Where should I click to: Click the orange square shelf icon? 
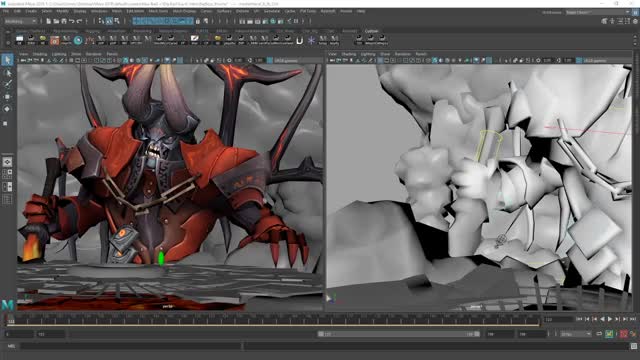[x=55, y=40]
